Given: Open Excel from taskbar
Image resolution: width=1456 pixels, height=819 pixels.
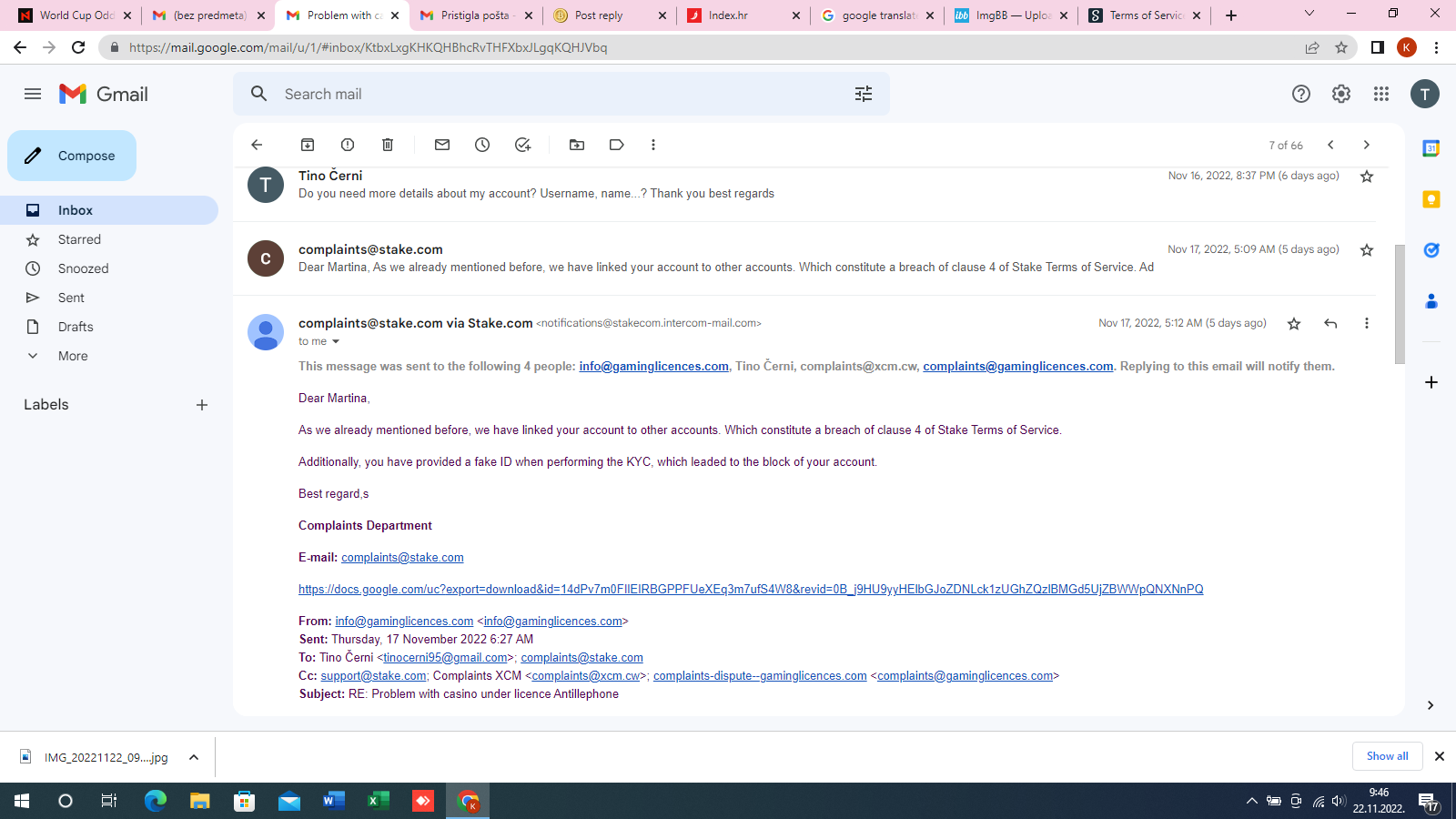Looking at the screenshot, I should click(x=378, y=801).
